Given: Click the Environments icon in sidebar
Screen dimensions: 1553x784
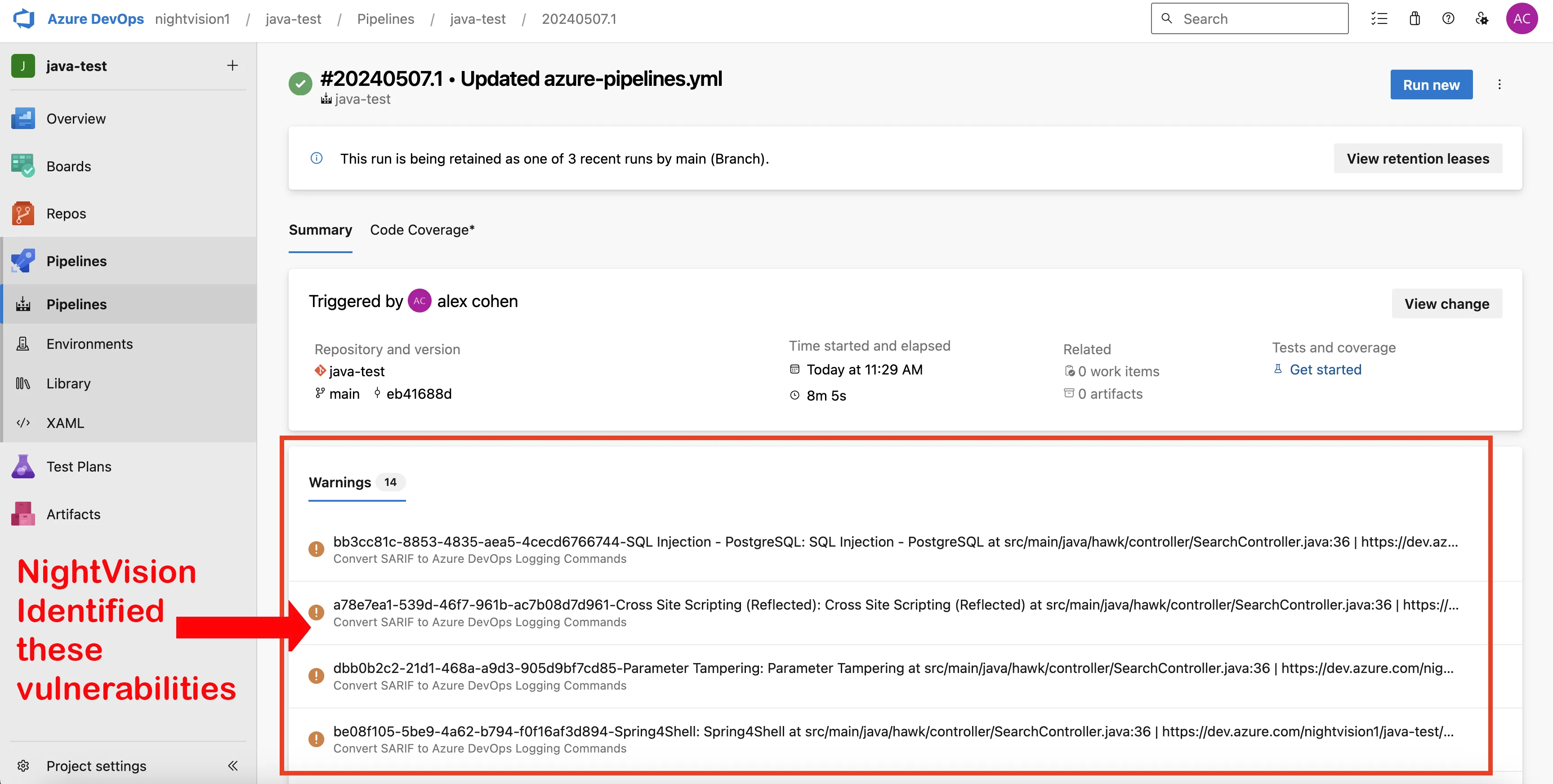Looking at the screenshot, I should click(23, 344).
